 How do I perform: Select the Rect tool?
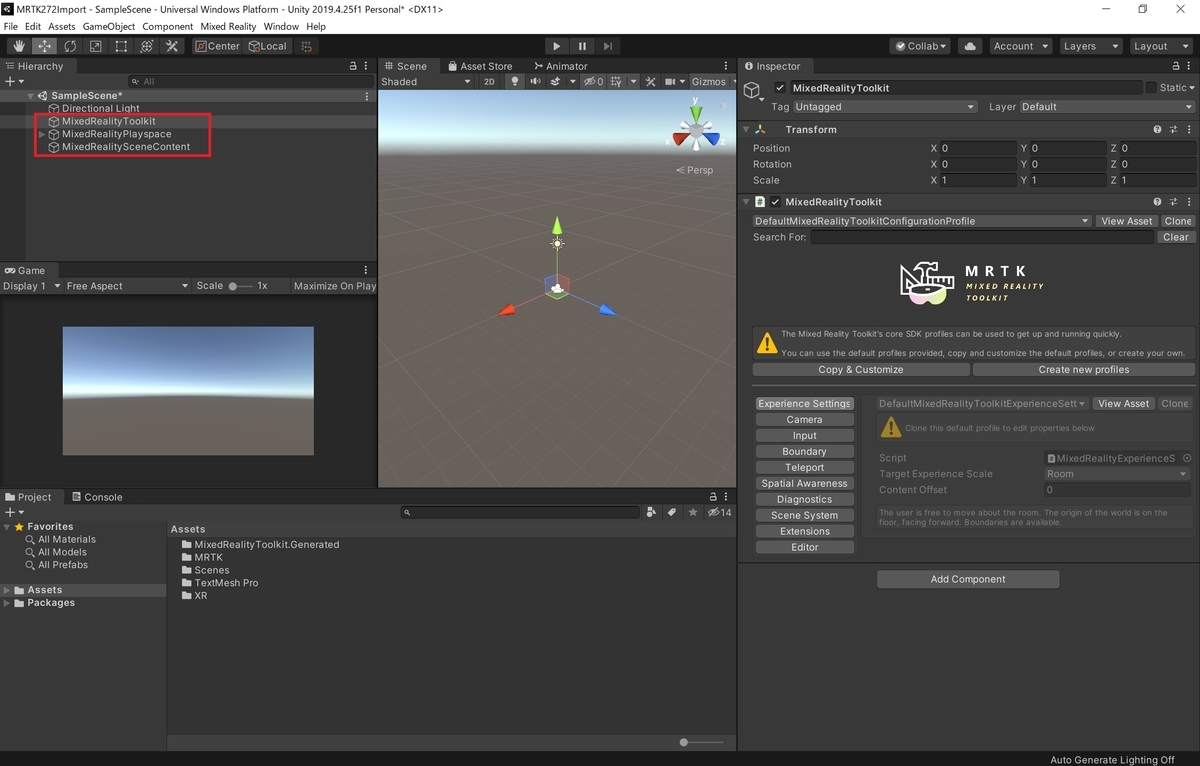pyautogui.click(x=121, y=46)
